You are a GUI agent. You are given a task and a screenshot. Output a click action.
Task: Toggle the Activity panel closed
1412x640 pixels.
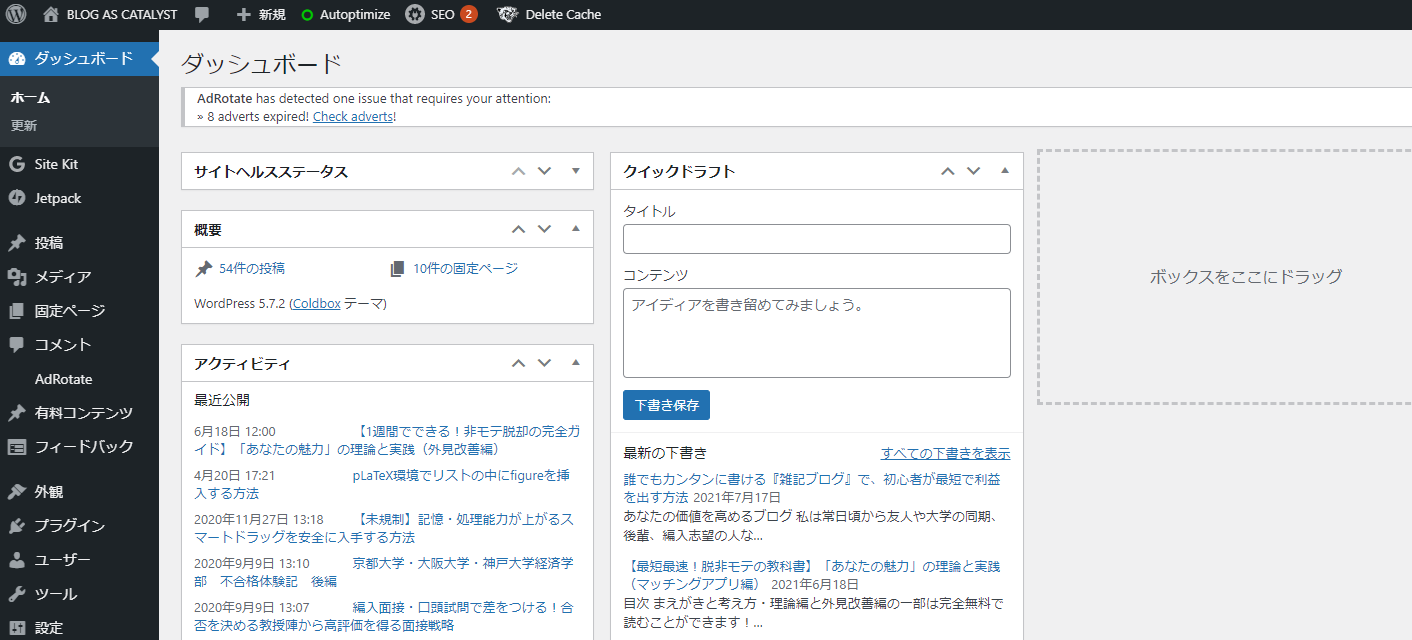[575, 363]
